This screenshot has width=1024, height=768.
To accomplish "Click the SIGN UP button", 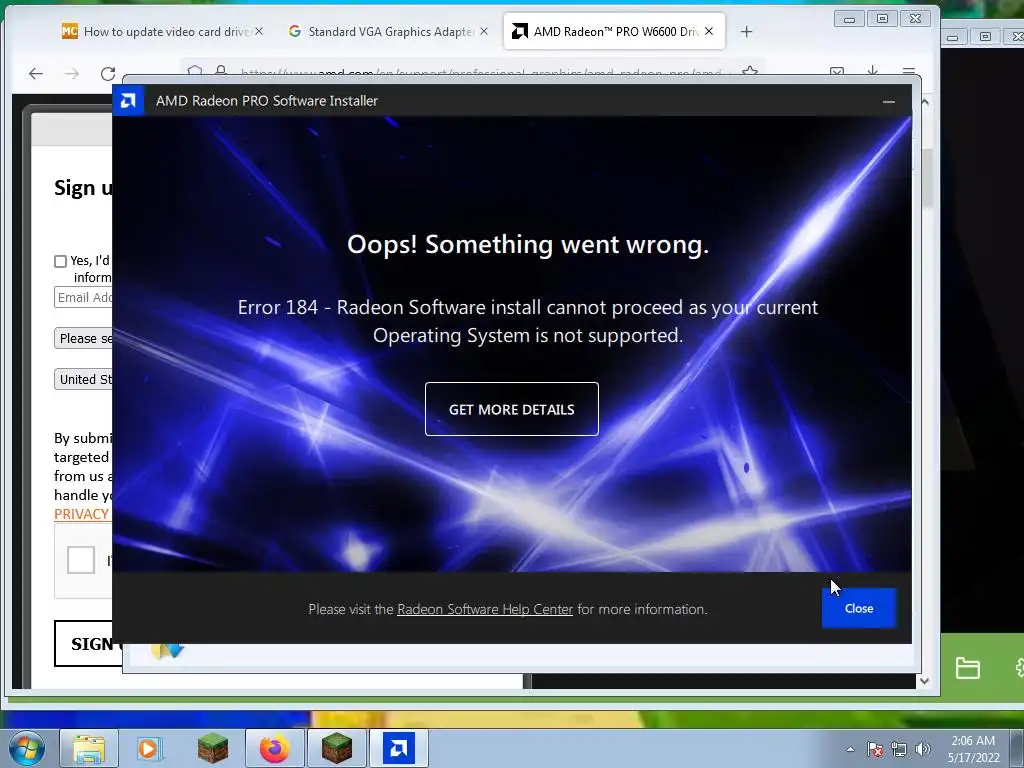I will 88,644.
